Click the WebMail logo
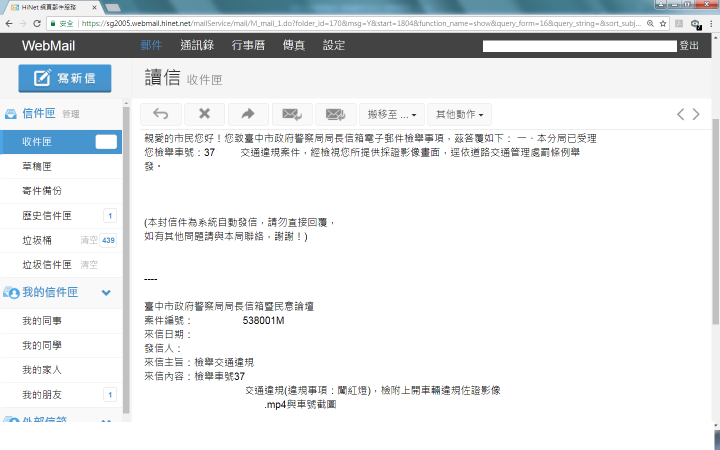This screenshot has height=450, width=720. pyautogui.click(x=48, y=45)
